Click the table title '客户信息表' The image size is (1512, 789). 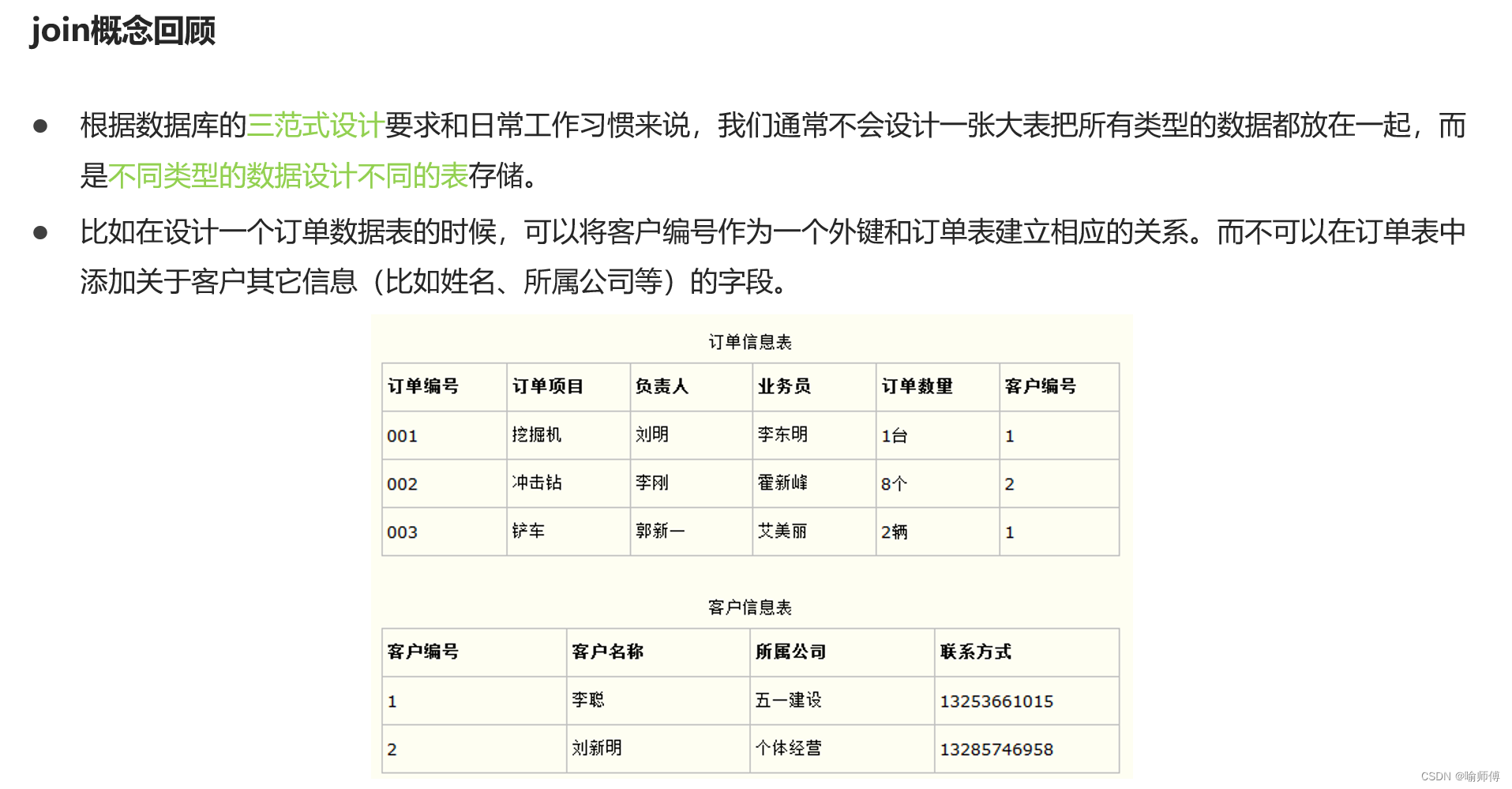click(x=749, y=607)
